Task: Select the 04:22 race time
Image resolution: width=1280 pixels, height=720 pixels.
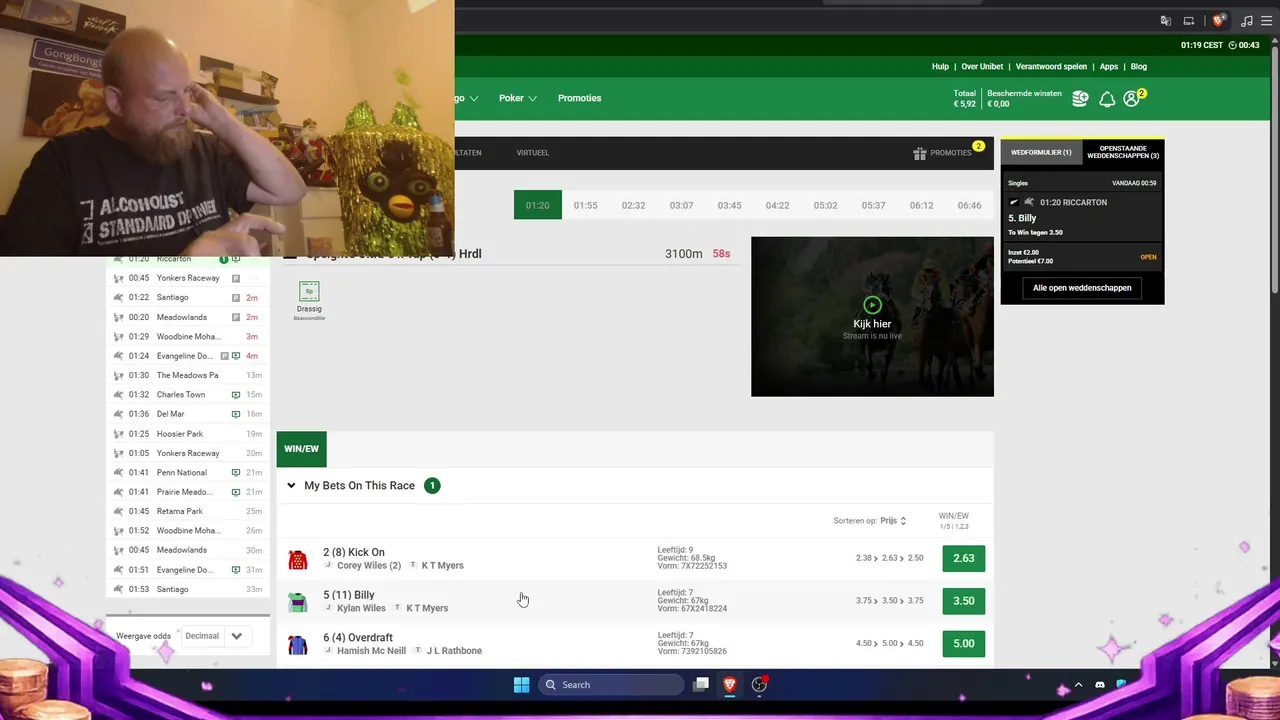Action: pyautogui.click(x=777, y=205)
